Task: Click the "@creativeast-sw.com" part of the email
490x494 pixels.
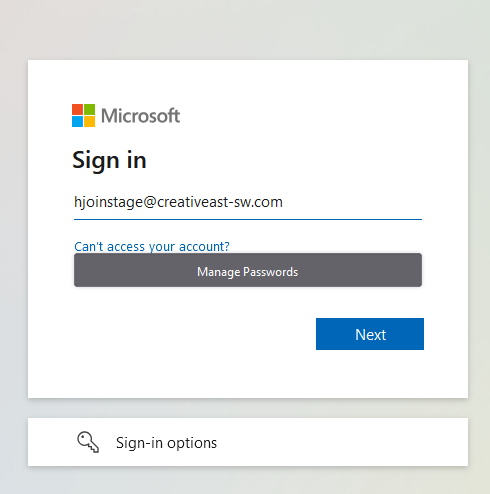Action: (213, 202)
